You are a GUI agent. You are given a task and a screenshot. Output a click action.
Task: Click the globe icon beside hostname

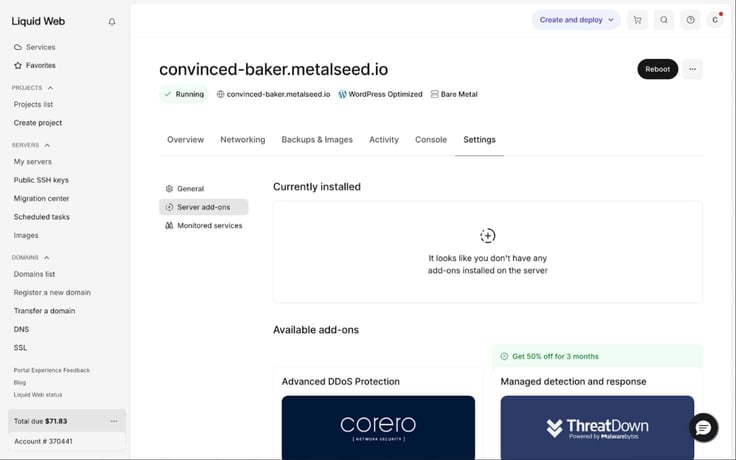click(220, 94)
